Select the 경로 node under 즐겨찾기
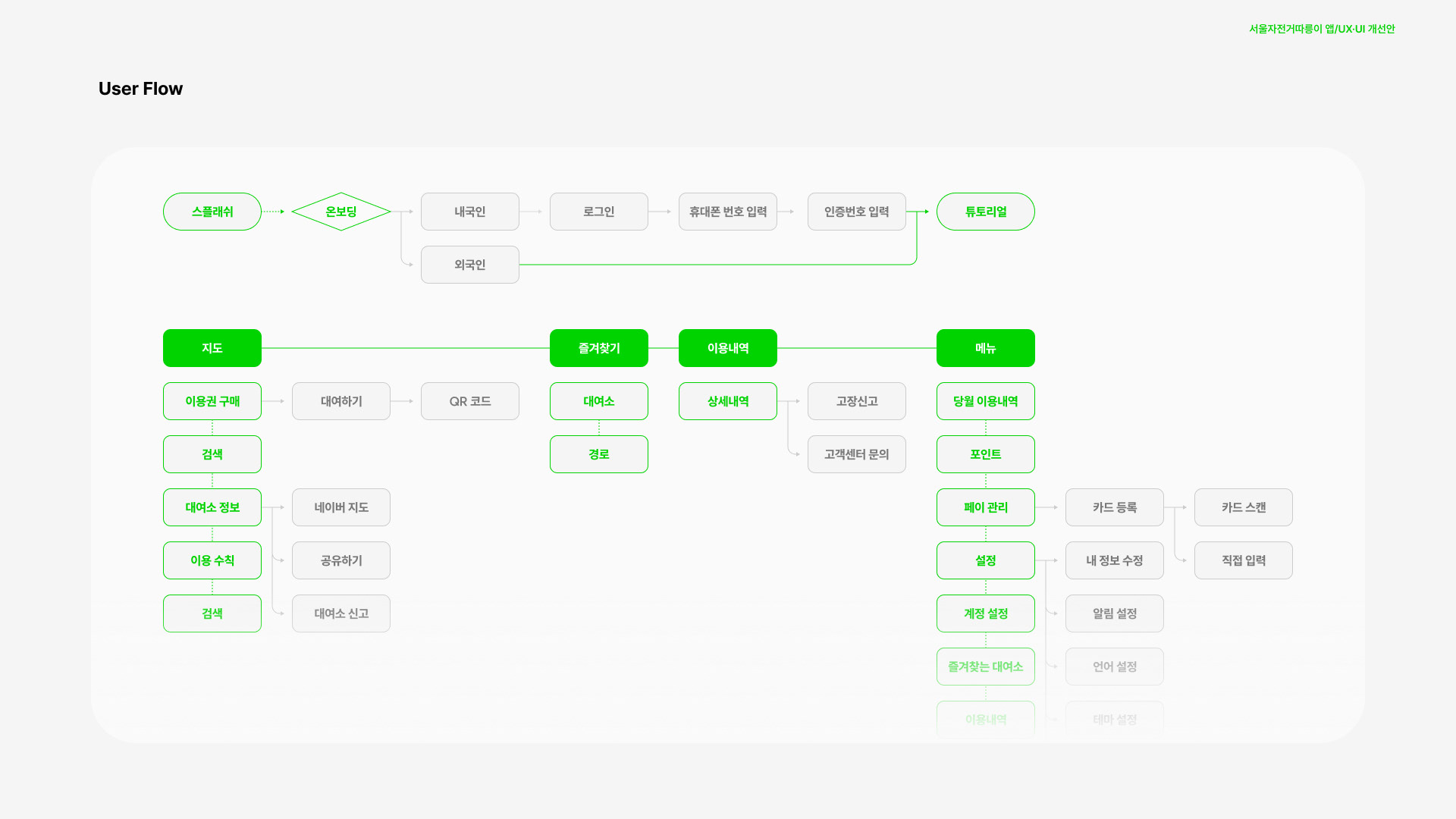Viewport: 1456px width, 819px height. point(599,454)
